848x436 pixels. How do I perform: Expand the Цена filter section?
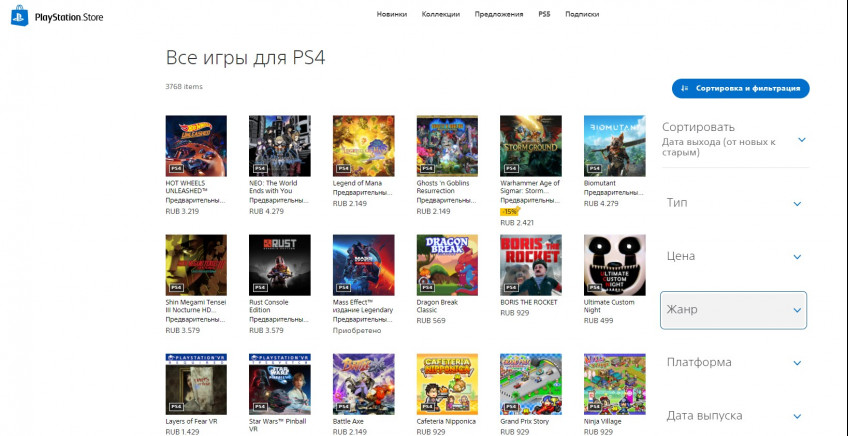(734, 256)
